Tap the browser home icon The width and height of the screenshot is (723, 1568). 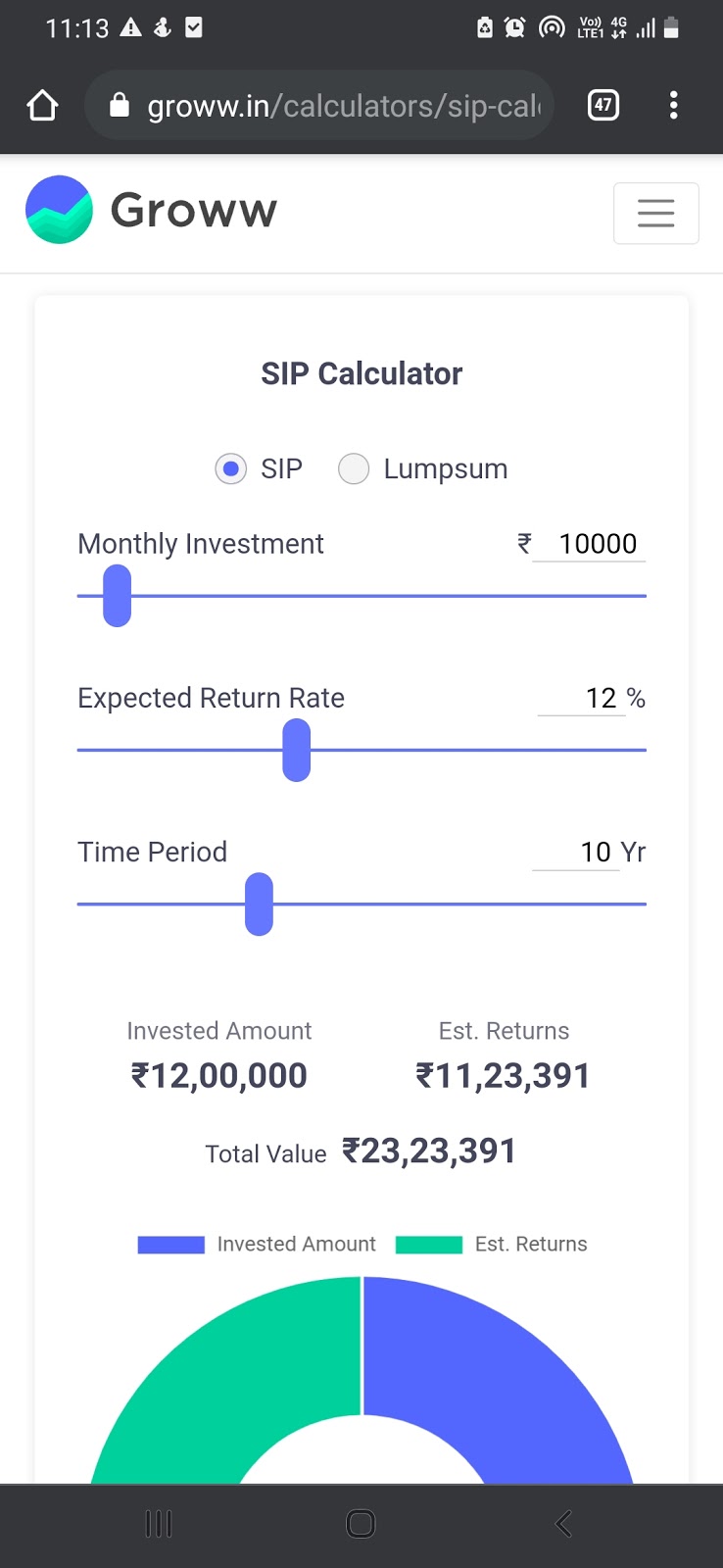point(42,105)
